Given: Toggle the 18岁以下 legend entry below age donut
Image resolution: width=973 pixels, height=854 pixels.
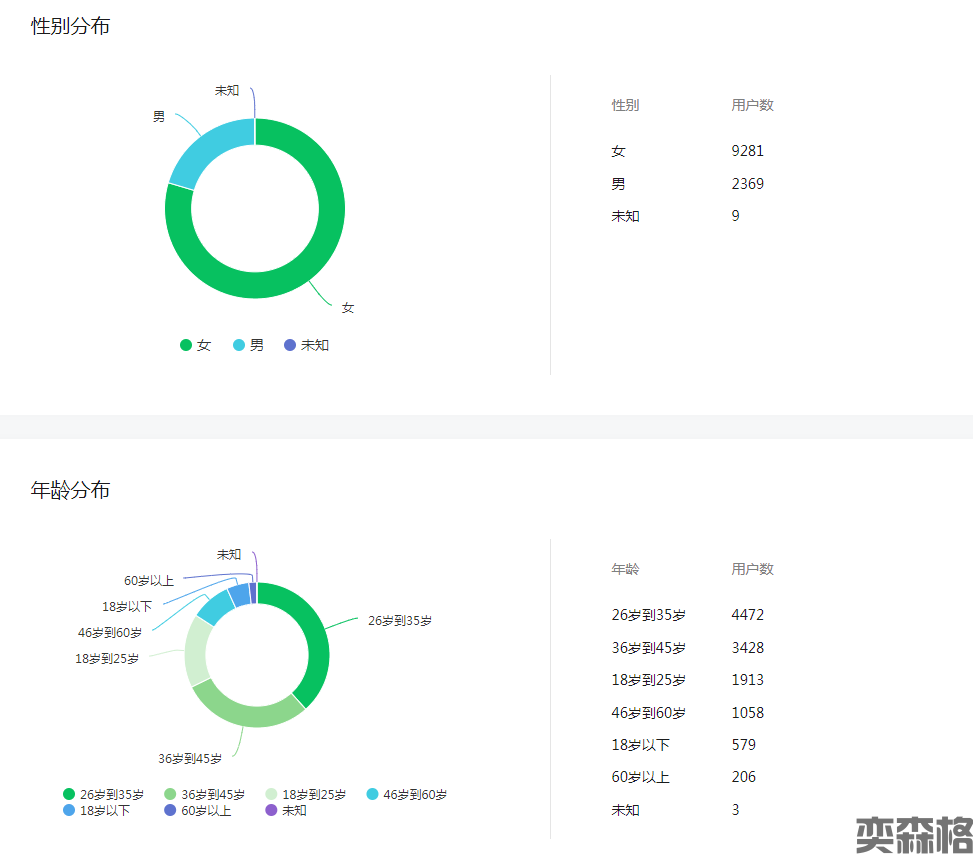Looking at the screenshot, I should click(97, 811).
